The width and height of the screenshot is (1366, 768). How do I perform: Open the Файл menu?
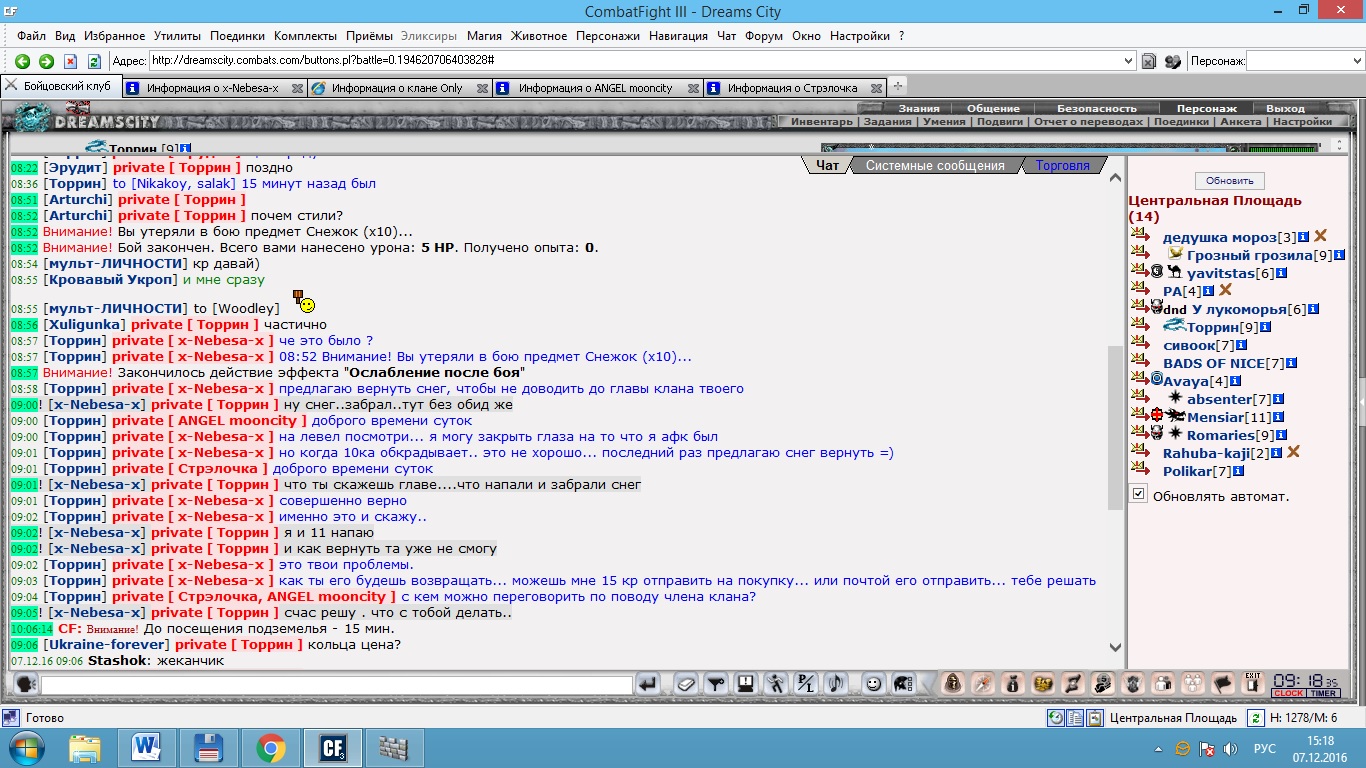point(32,35)
